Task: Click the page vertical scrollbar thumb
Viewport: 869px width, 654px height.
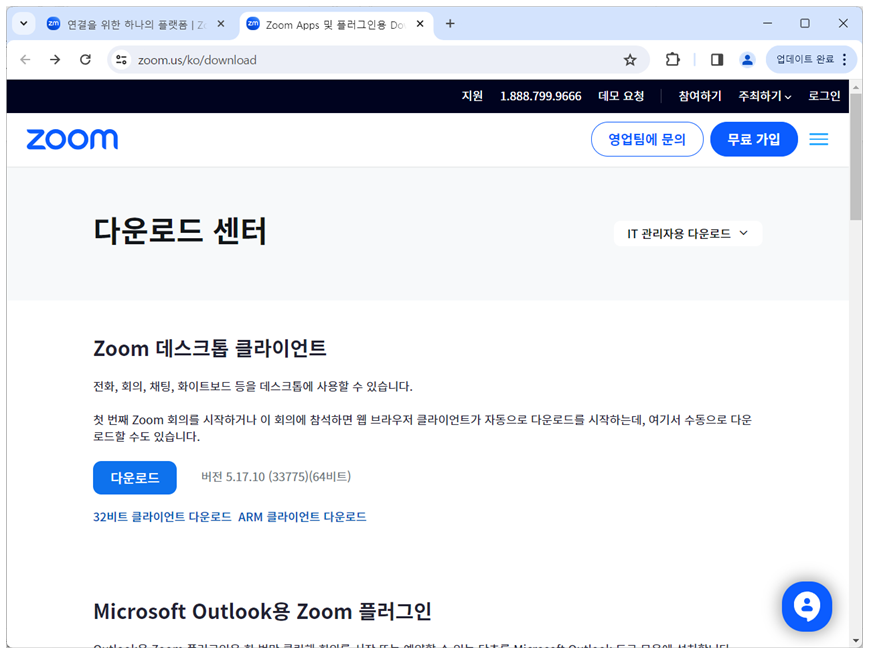Action: tap(855, 157)
